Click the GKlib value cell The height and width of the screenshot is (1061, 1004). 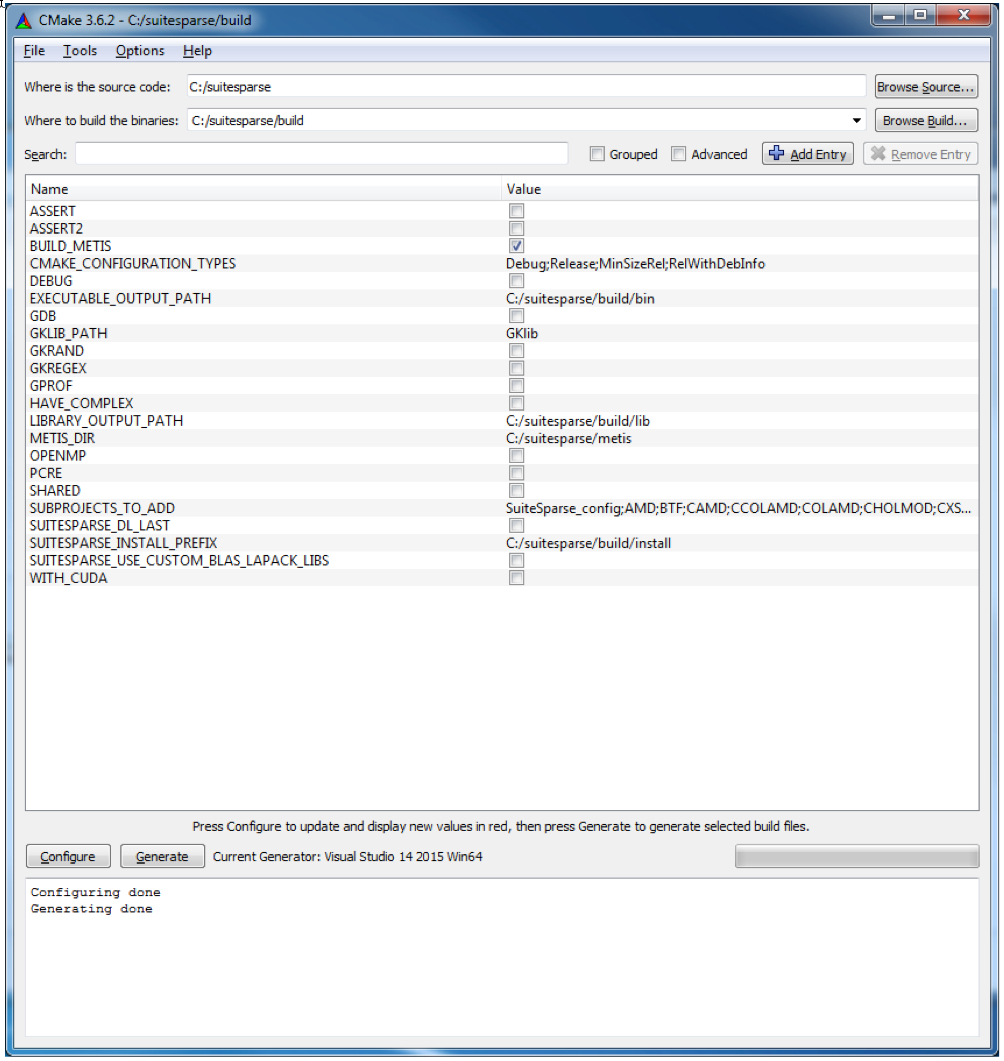point(523,334)
